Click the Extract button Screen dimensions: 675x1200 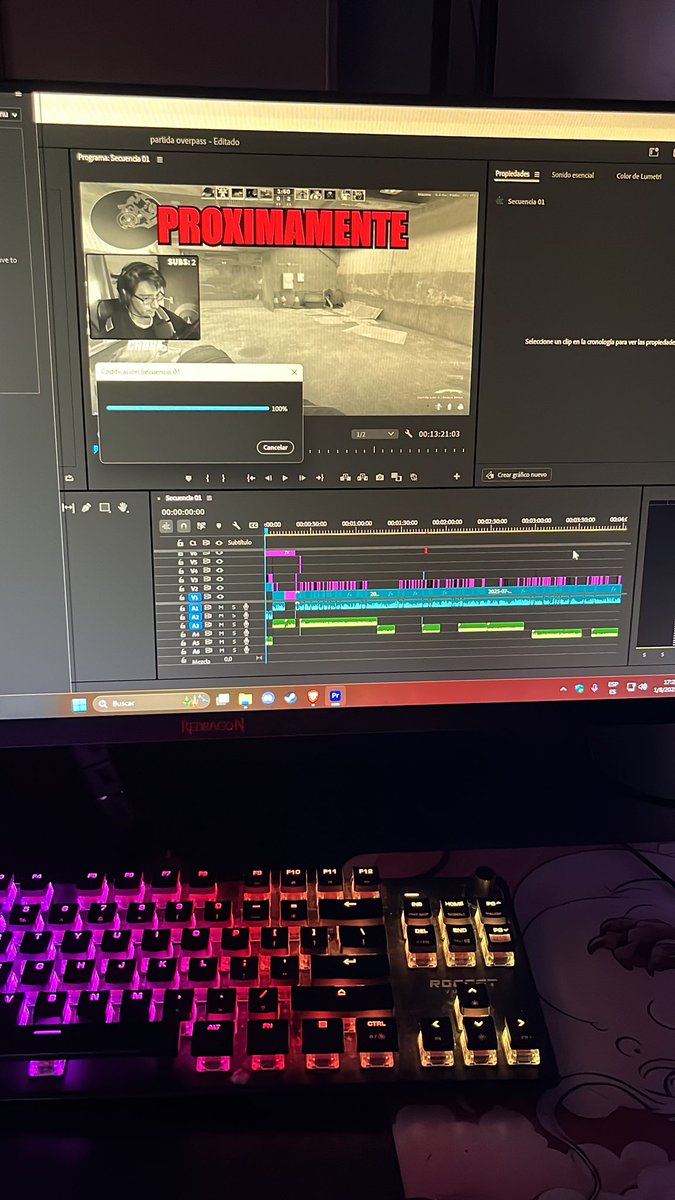pyautogui.click(x=362, y=478)
